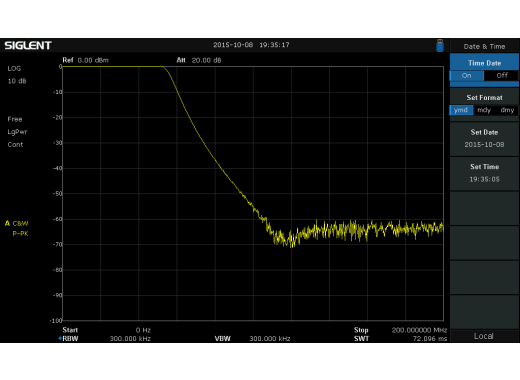Click the Free trigger label

point(15,119)
